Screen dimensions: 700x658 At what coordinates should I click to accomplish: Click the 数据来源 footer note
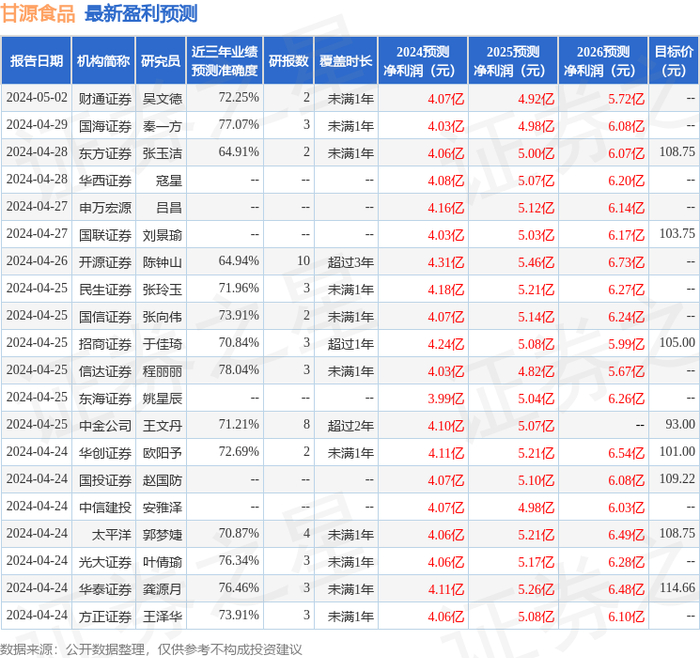pos(151,649)
